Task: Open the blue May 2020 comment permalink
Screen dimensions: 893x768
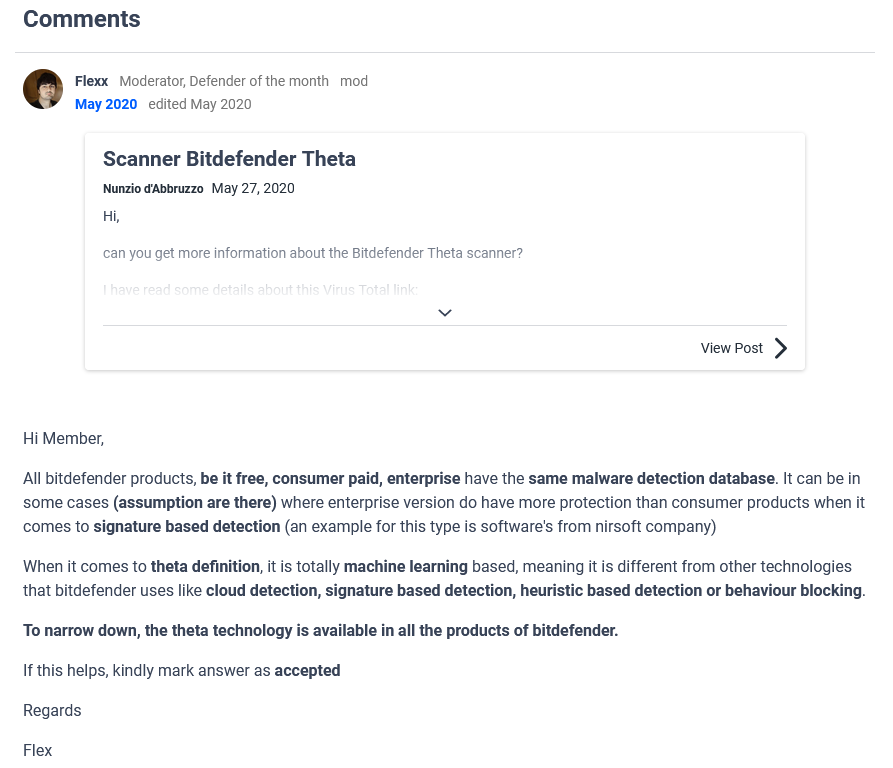Action: 106,104
